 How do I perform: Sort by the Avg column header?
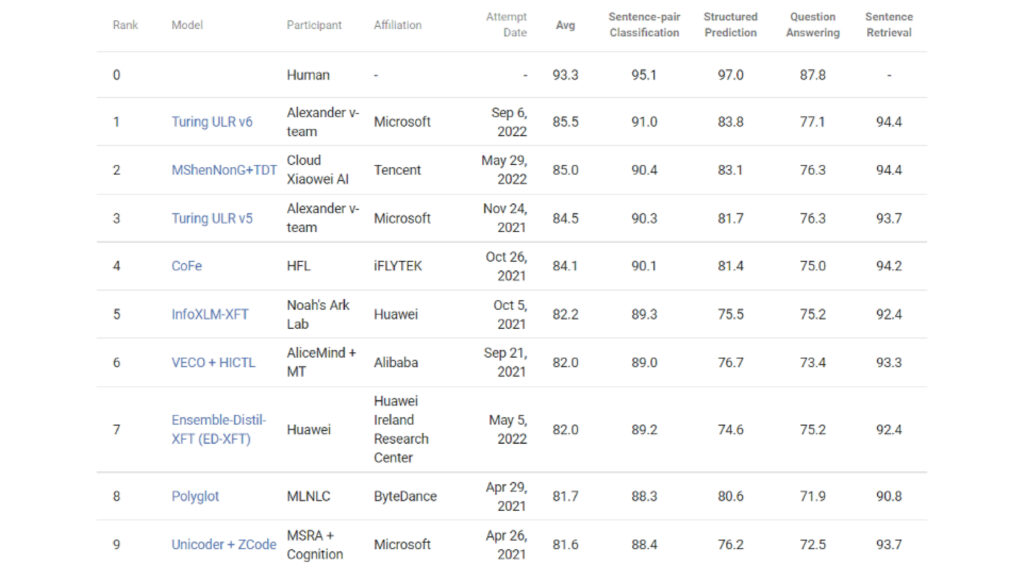[565, 25]
